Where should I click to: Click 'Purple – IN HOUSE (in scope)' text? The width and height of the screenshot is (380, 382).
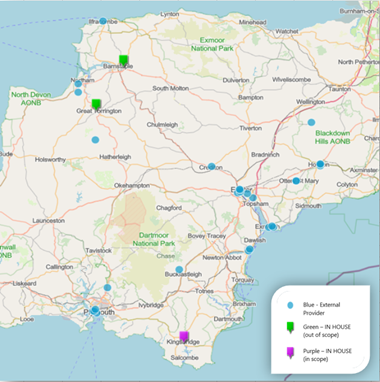(327, 355)
